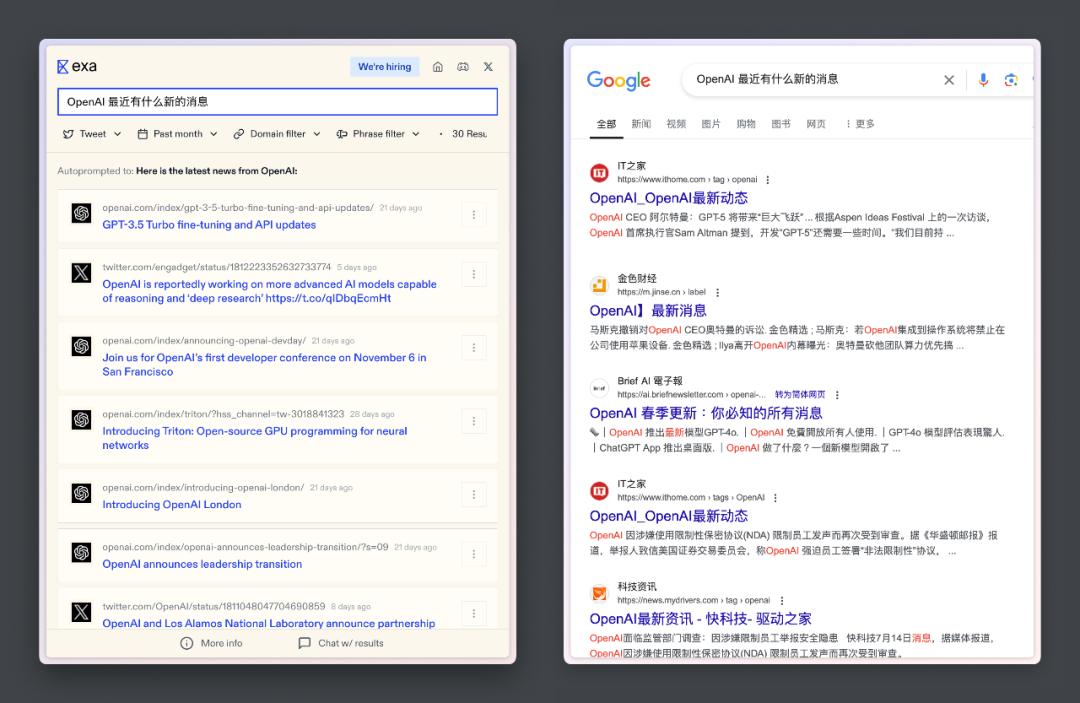Open the 更多 menu in Google
1080x703 pixels.
click(860, 124)
